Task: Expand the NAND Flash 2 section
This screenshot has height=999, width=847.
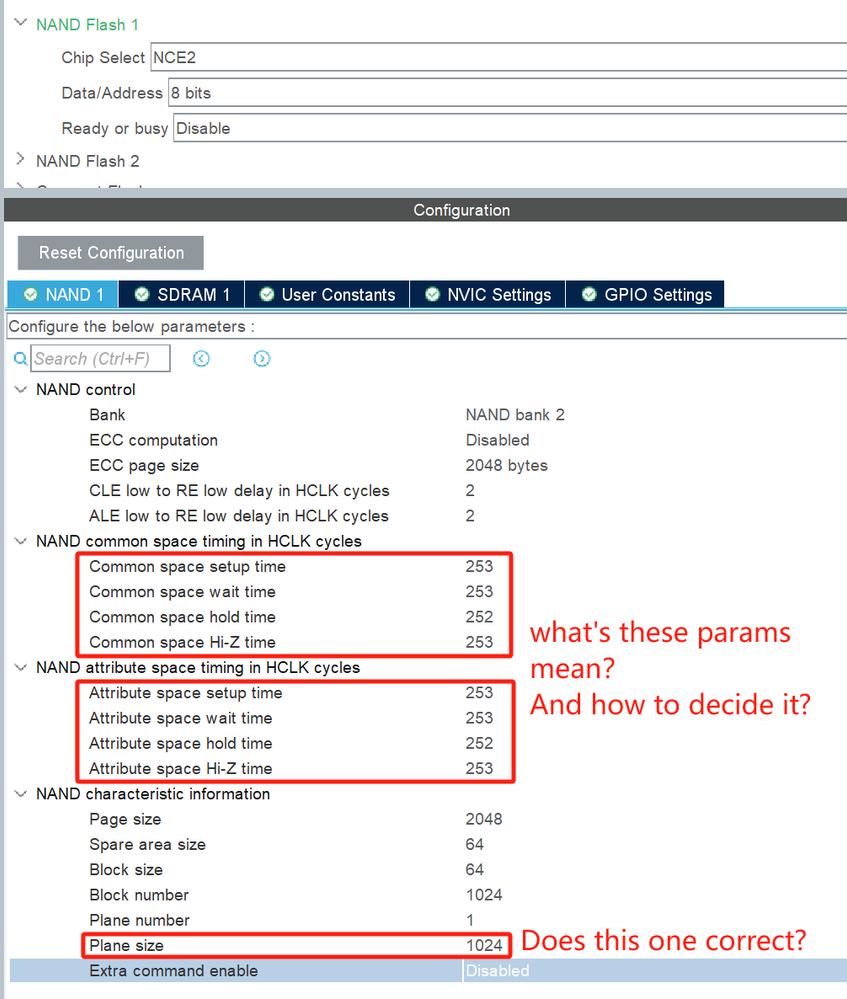Action: [x=20, y=159]
